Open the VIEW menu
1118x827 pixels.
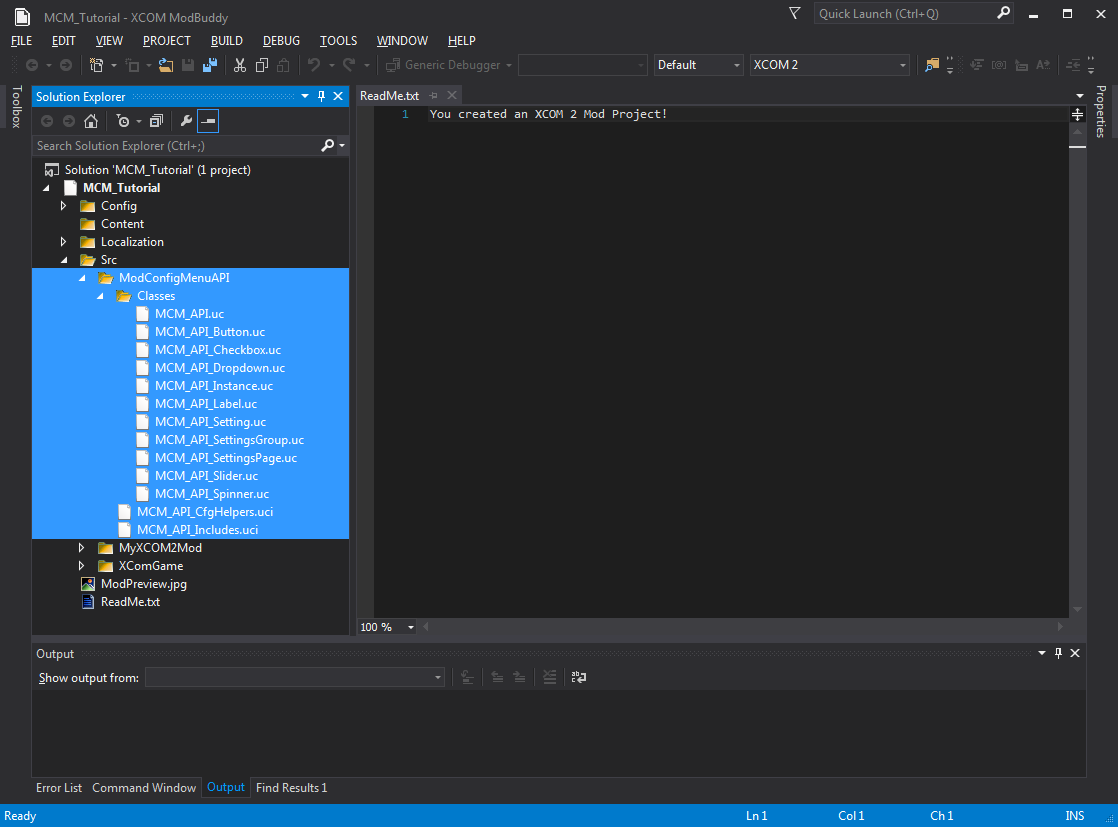109,41
